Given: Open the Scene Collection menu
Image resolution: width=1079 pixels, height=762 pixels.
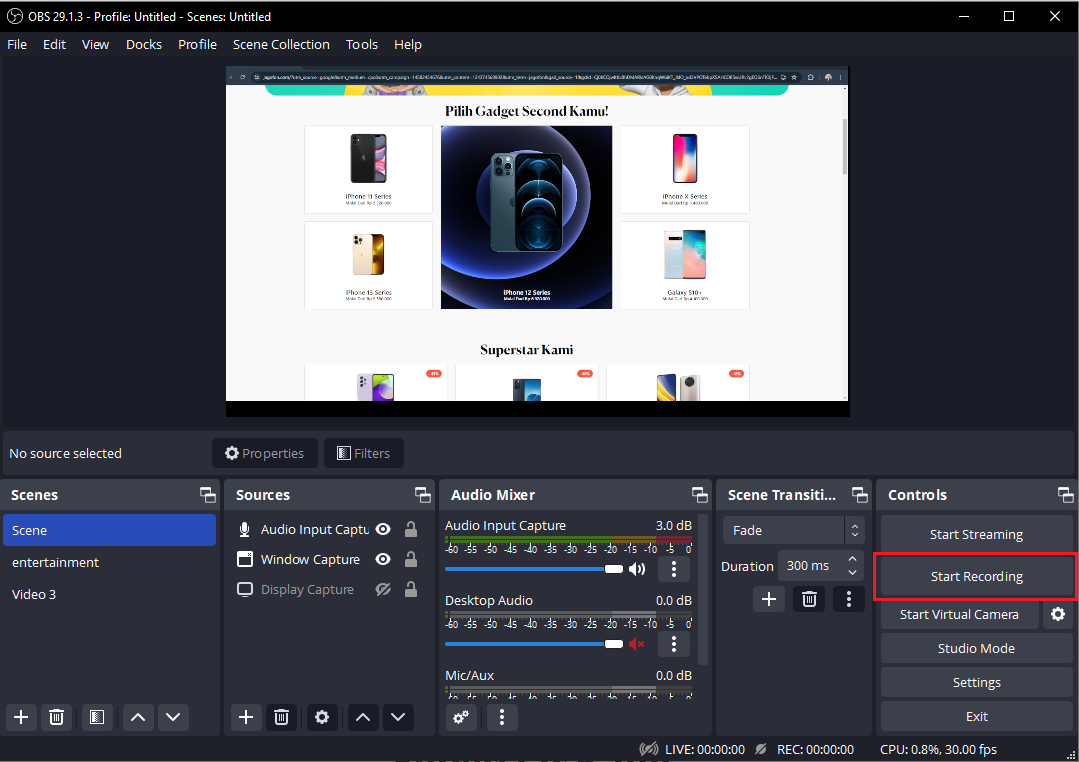Looking at the screenshot, I should click(281, 44).
